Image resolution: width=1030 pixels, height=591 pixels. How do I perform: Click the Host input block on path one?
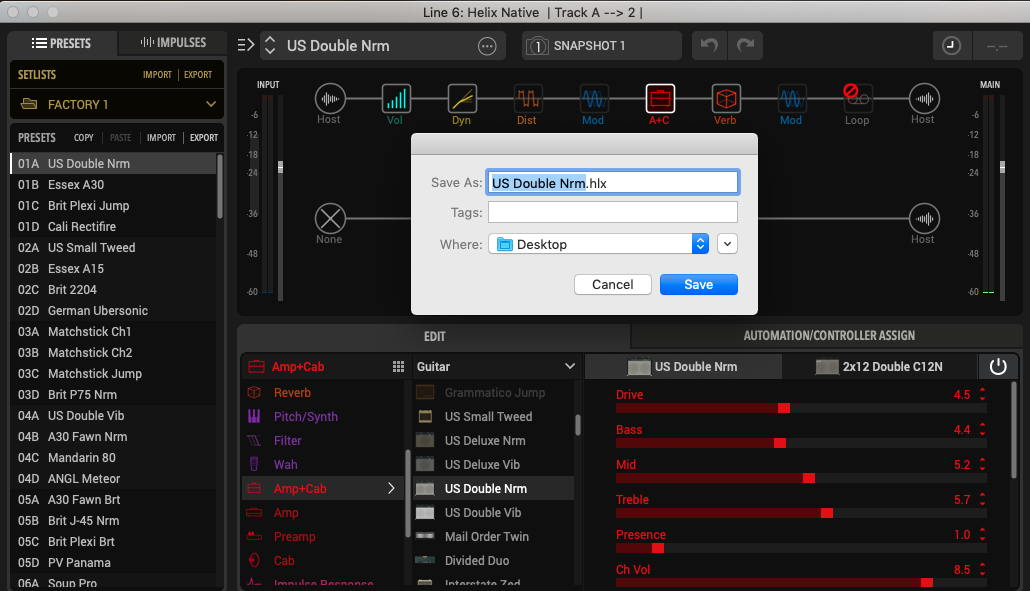(x=330, y=99)
